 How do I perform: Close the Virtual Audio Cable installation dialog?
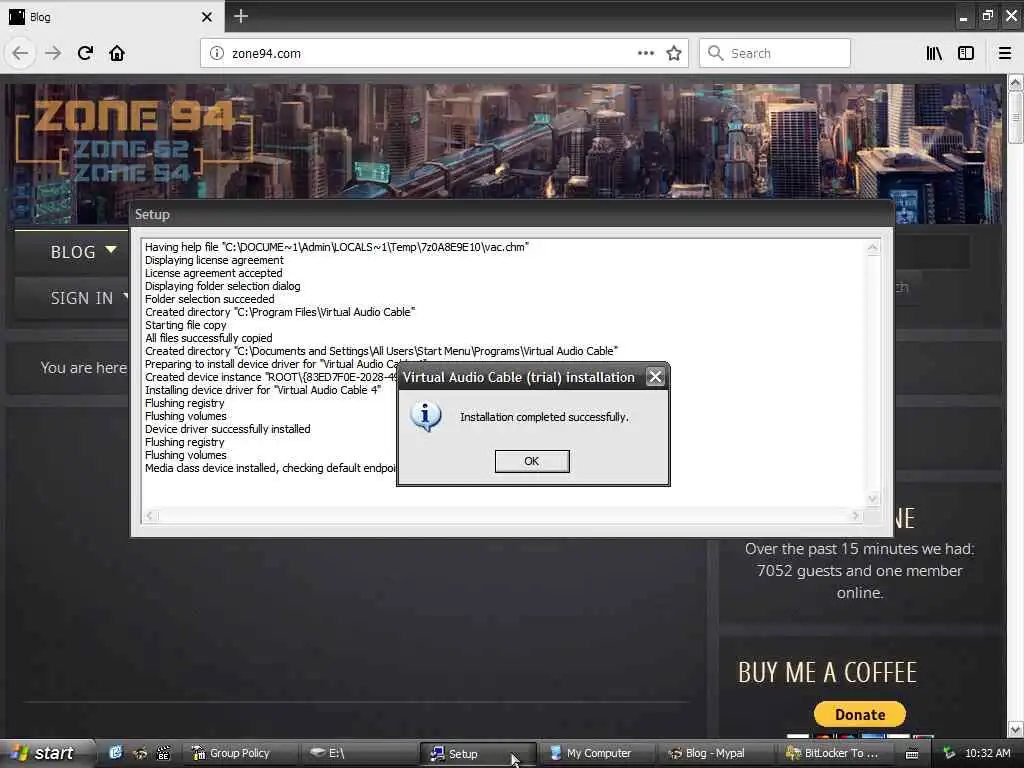coord(654,377)
